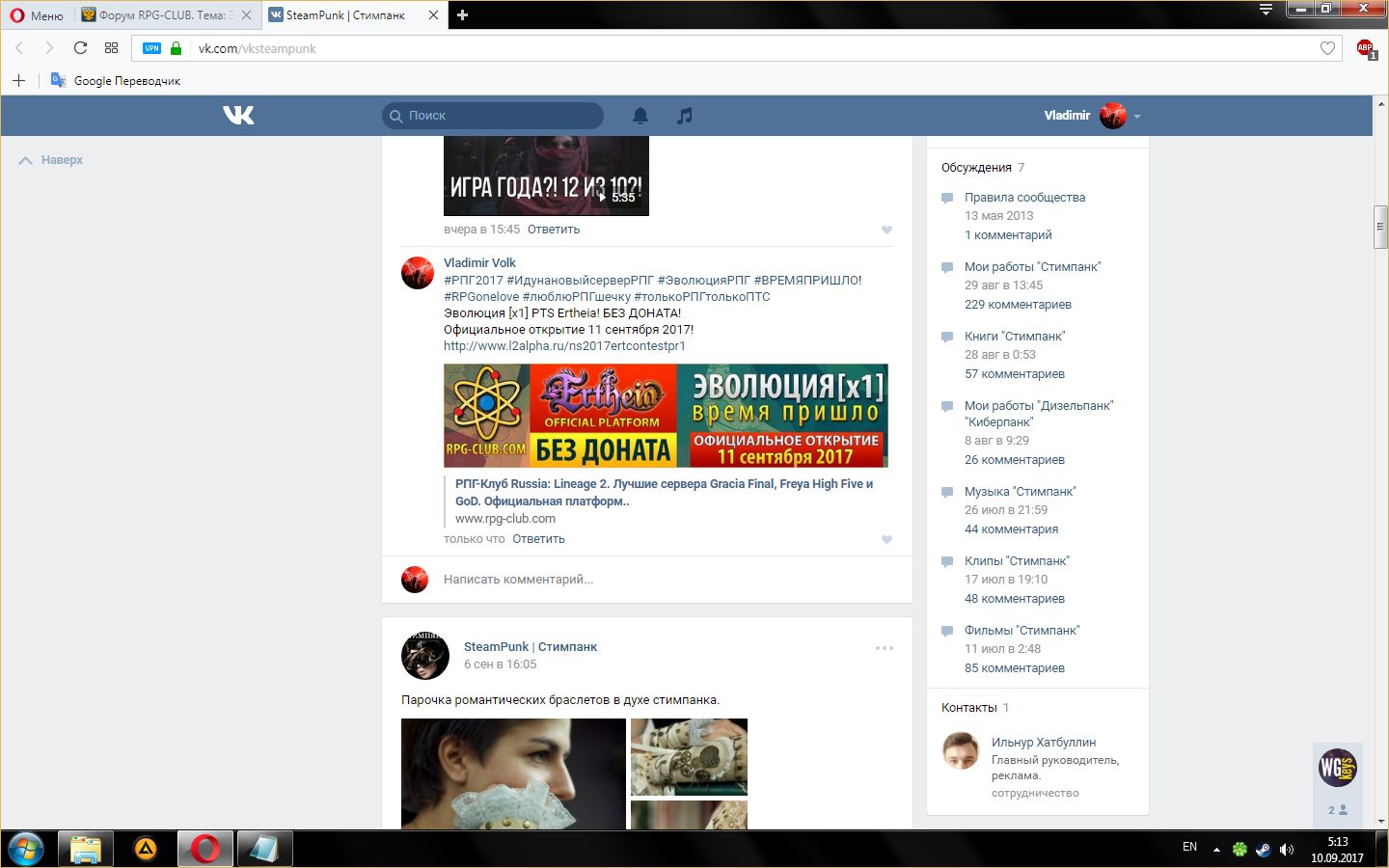Open the Правила сообщества discussion
1389x868 pixels.
pos(1024,197)
